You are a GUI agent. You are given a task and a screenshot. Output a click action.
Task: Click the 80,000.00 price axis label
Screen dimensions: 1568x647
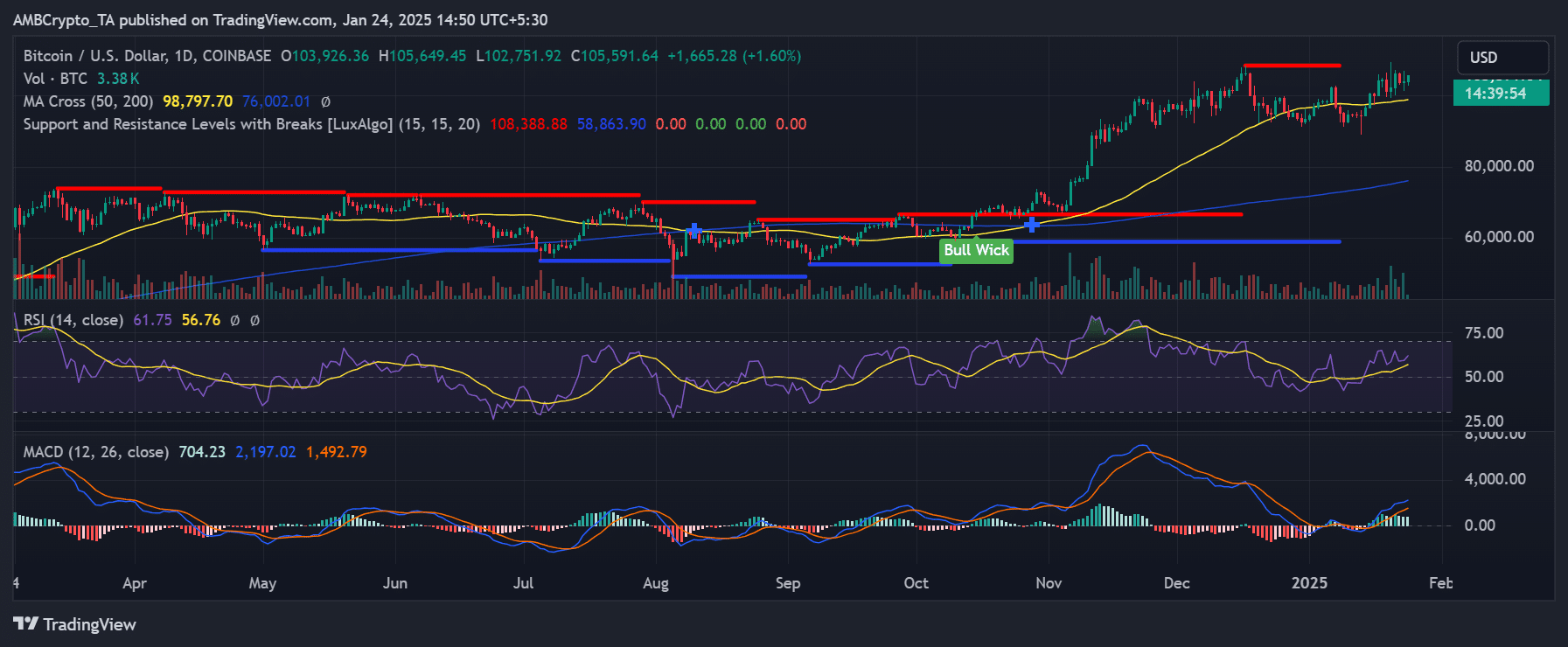[x=1499, y=166]
